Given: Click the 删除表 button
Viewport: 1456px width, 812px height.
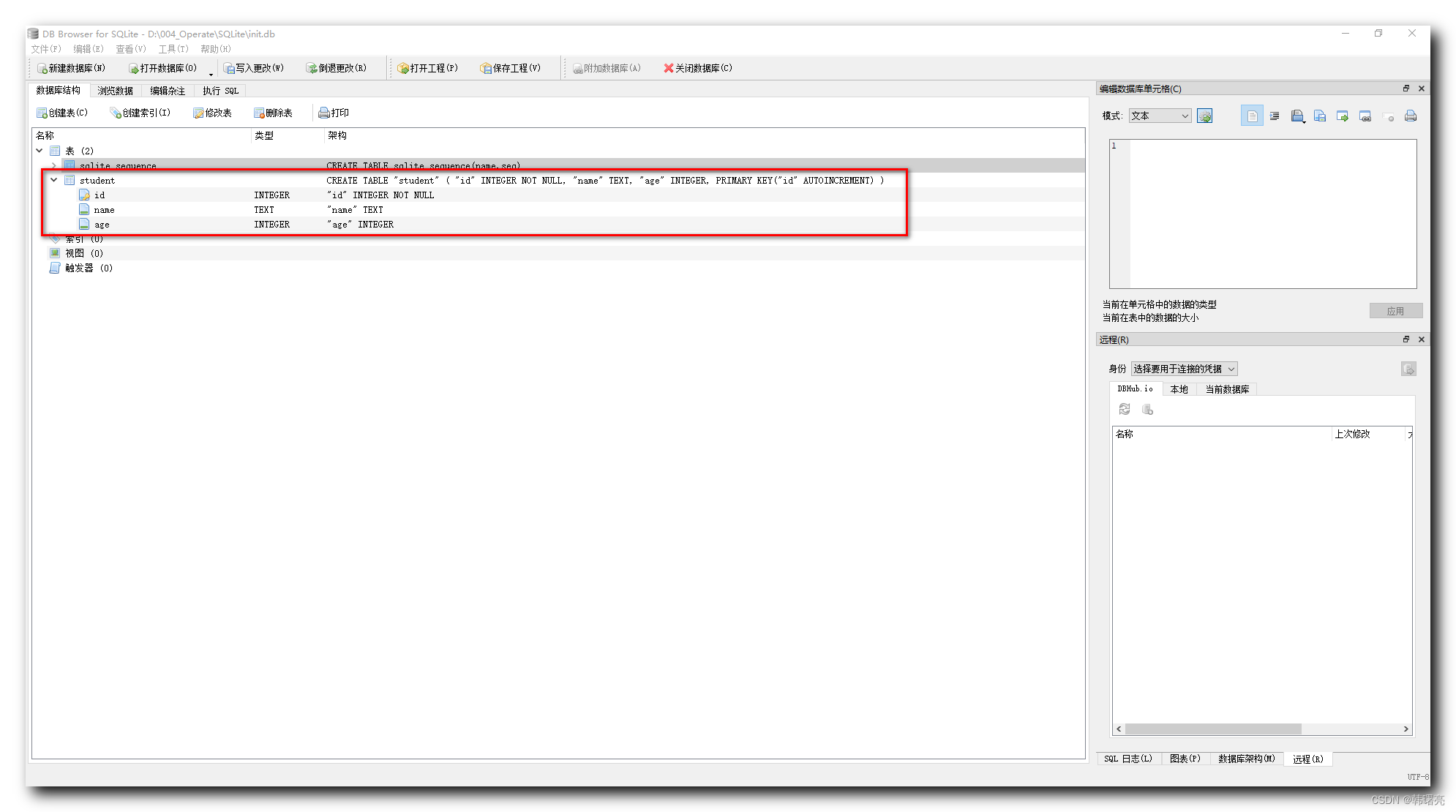Looking at the screenshot, I should click(273, 113).
